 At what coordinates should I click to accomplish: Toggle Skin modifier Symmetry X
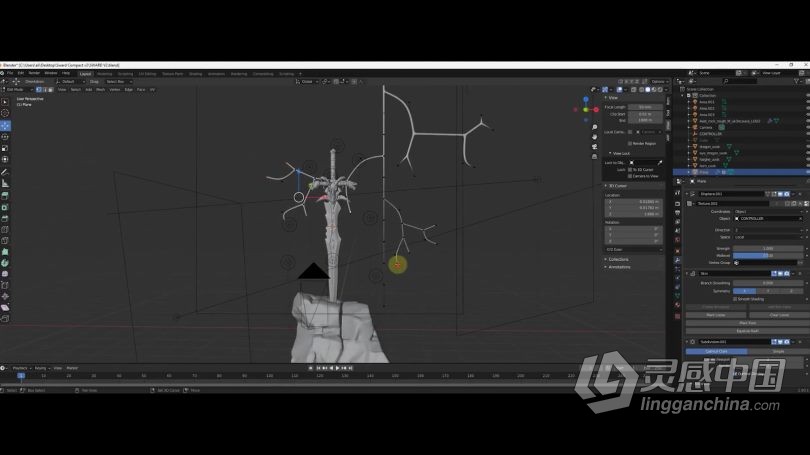[744, 291]
